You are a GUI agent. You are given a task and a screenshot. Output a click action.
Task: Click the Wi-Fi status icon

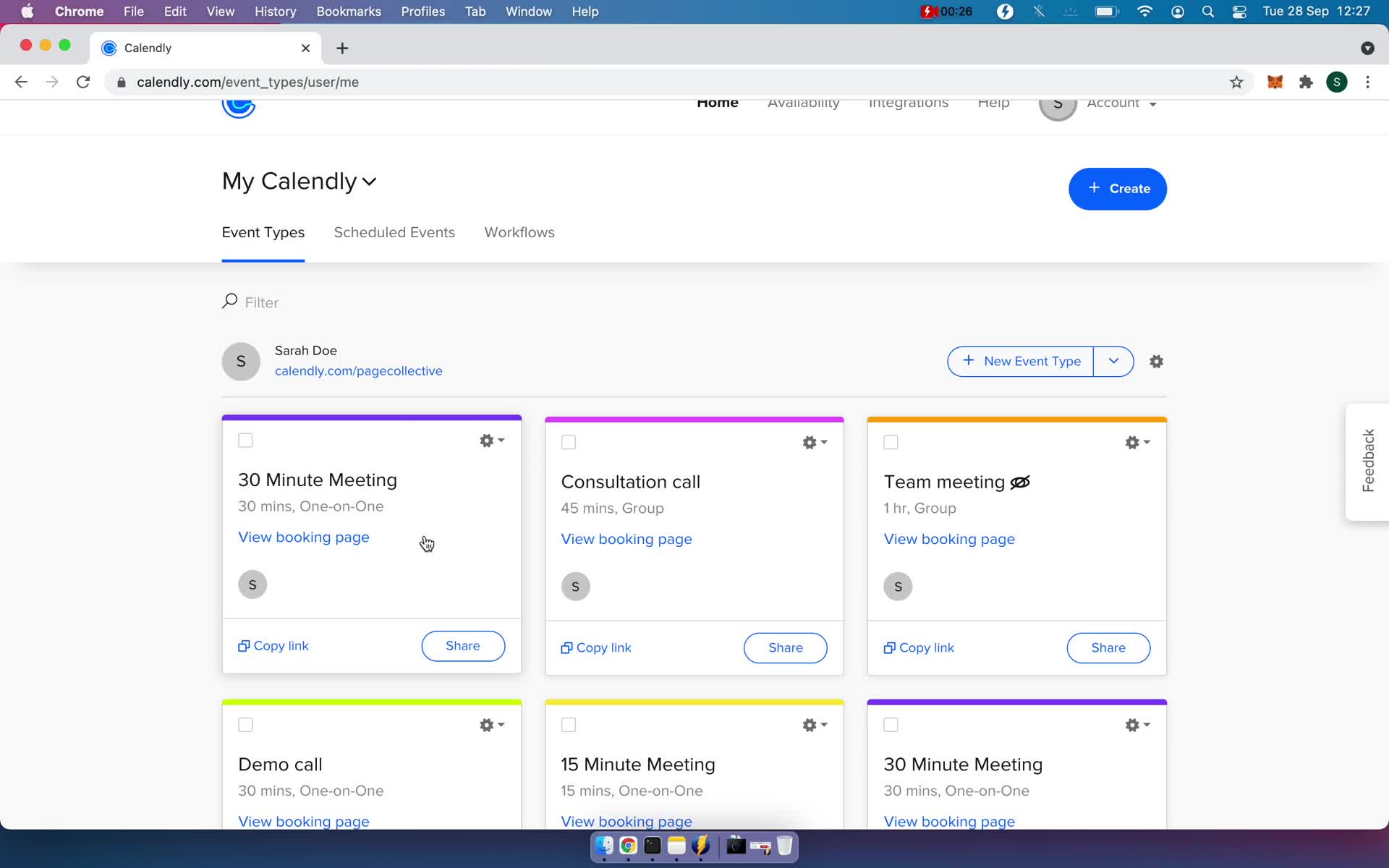pyautogui.click(x=1144, y=12)
